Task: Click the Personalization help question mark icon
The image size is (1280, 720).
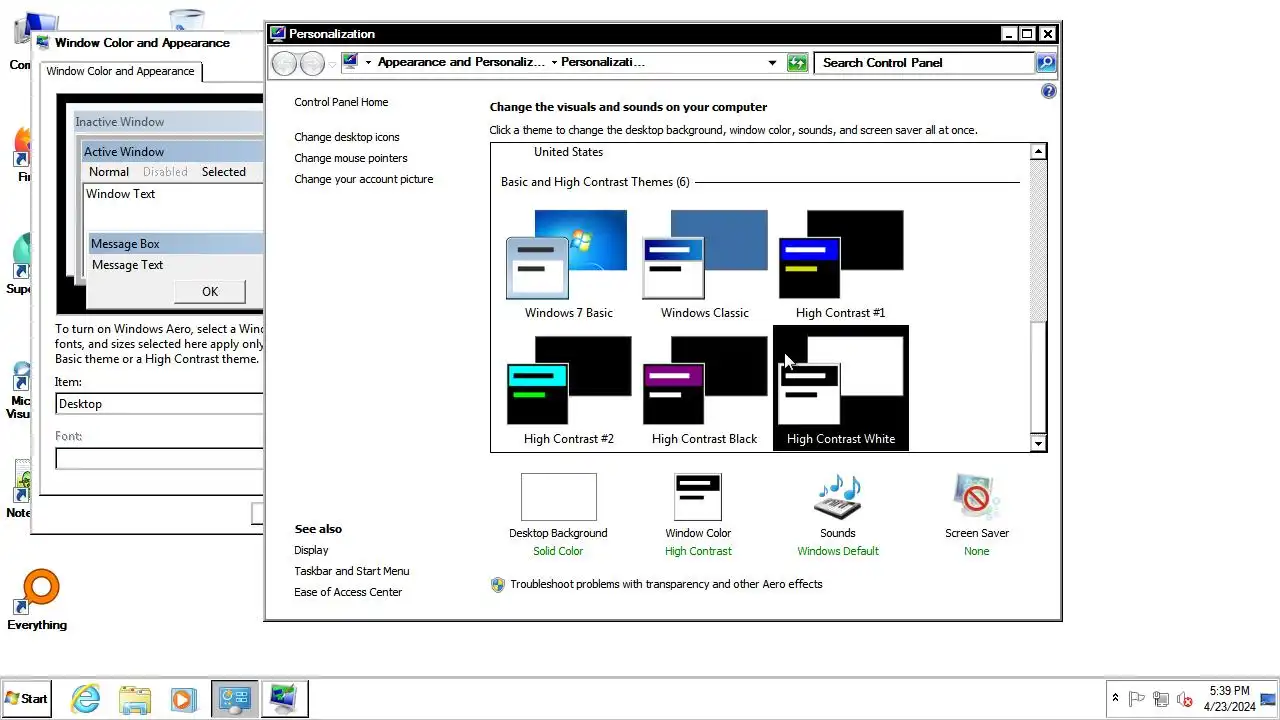Action: click(1048, 91)
